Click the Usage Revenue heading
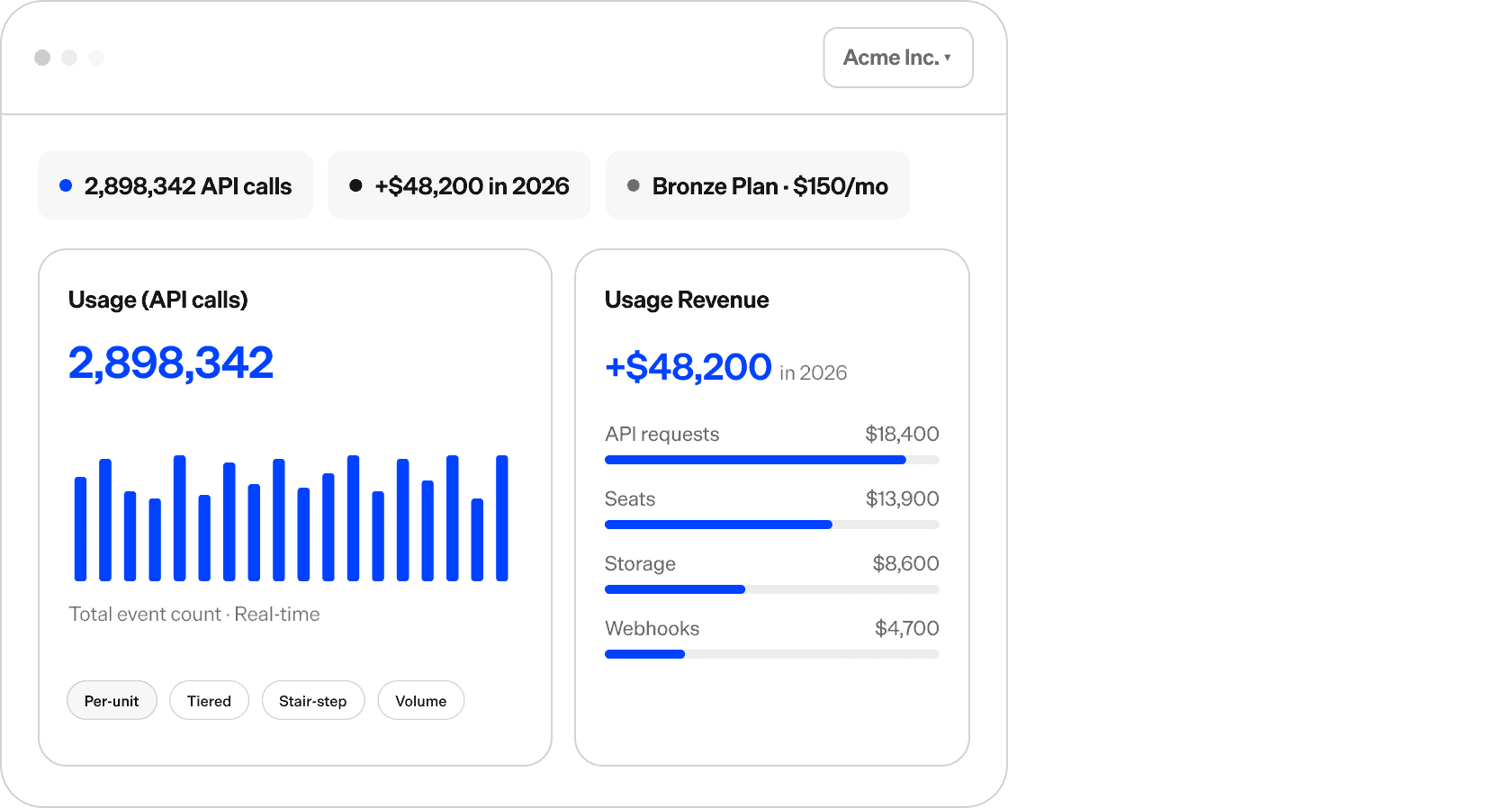This screenshot has height=808, width=1512. (687, 300)
